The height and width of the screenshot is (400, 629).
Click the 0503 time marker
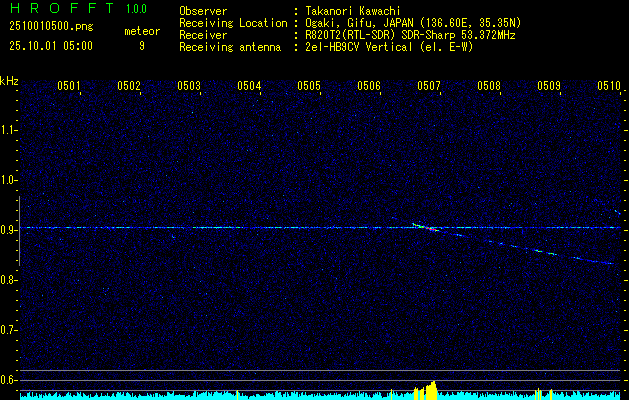pos(189,86)
